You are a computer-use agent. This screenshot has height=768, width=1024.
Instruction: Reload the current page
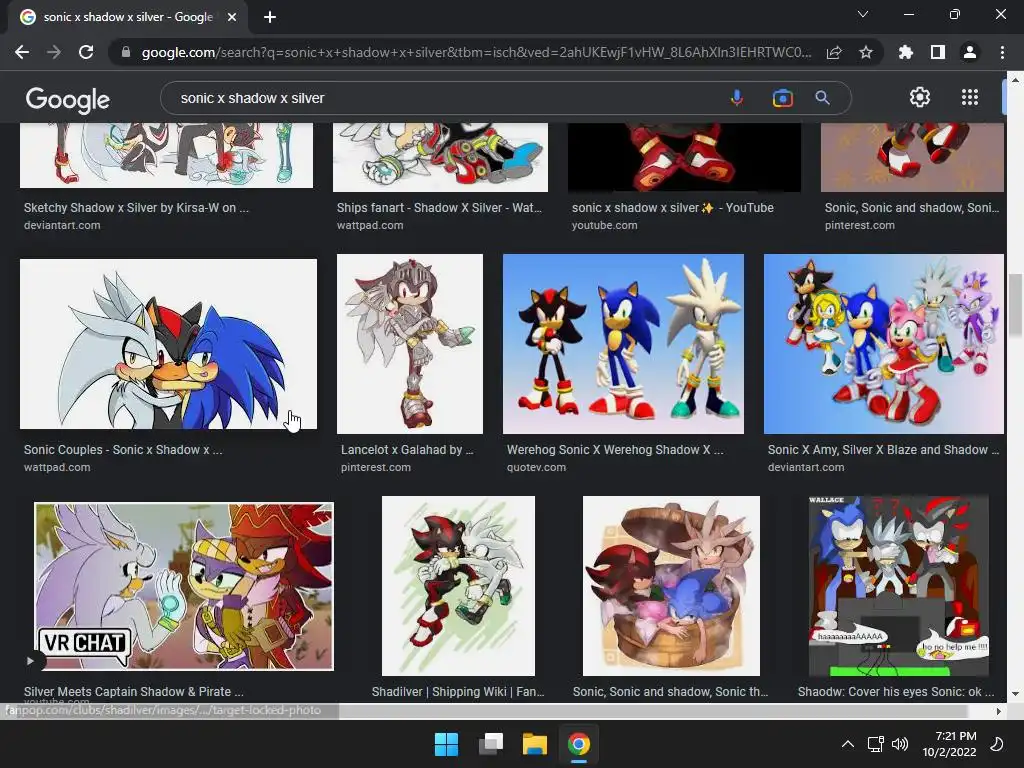pos(86,52)
